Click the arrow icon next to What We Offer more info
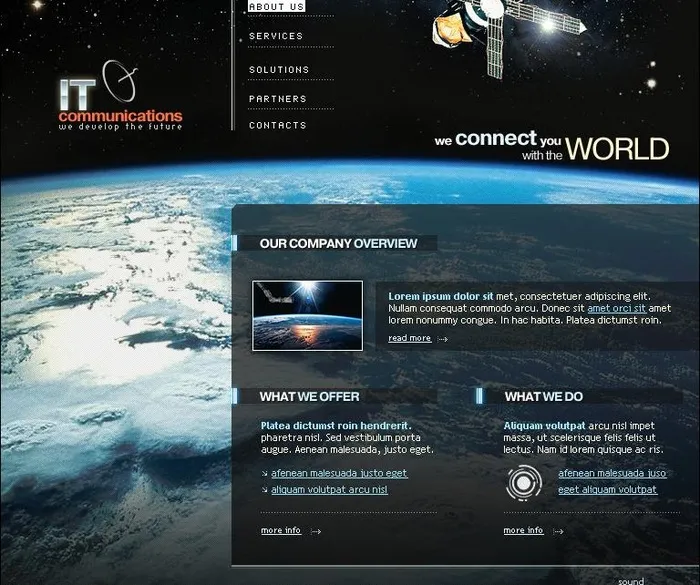The width and height of the screenshot is (700, 585). (316, 531)
